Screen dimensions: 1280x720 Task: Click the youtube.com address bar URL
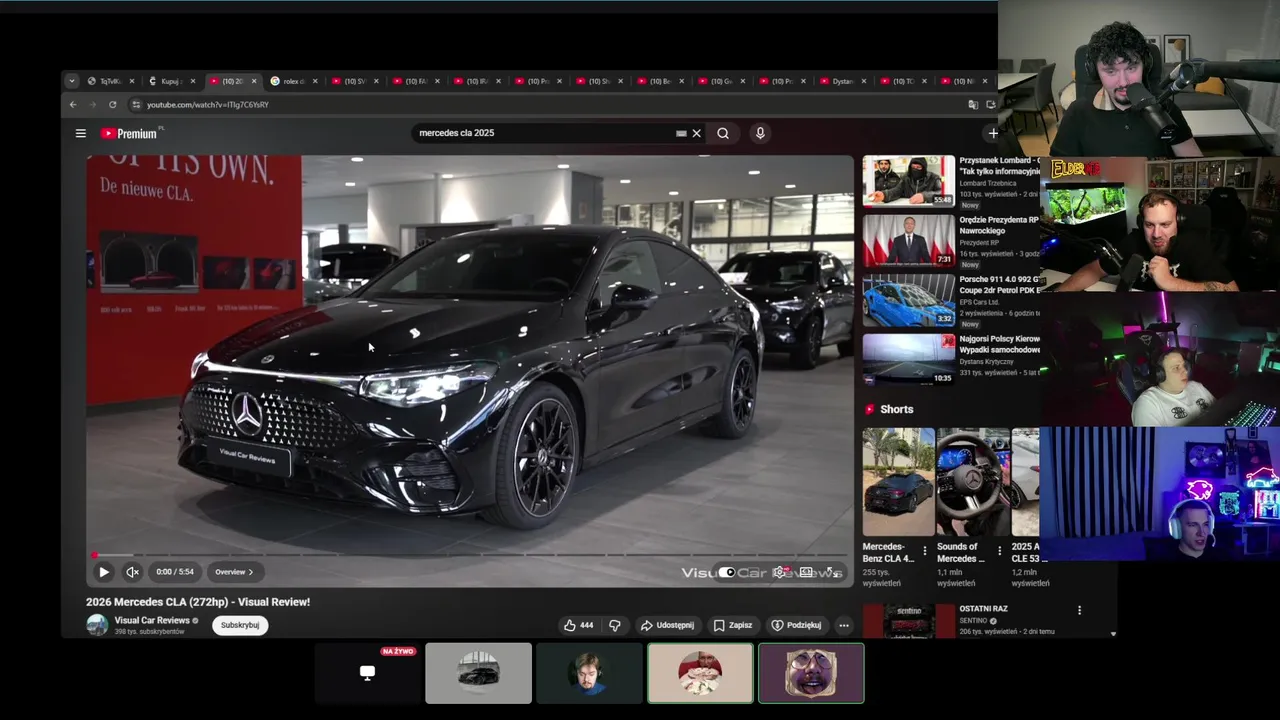[x=208, y=105]
